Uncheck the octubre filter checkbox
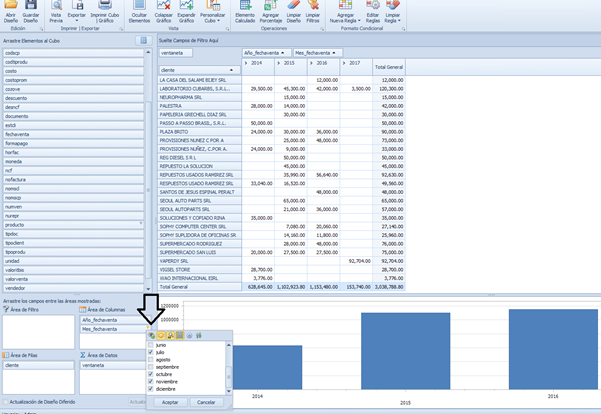 (151, 373)
